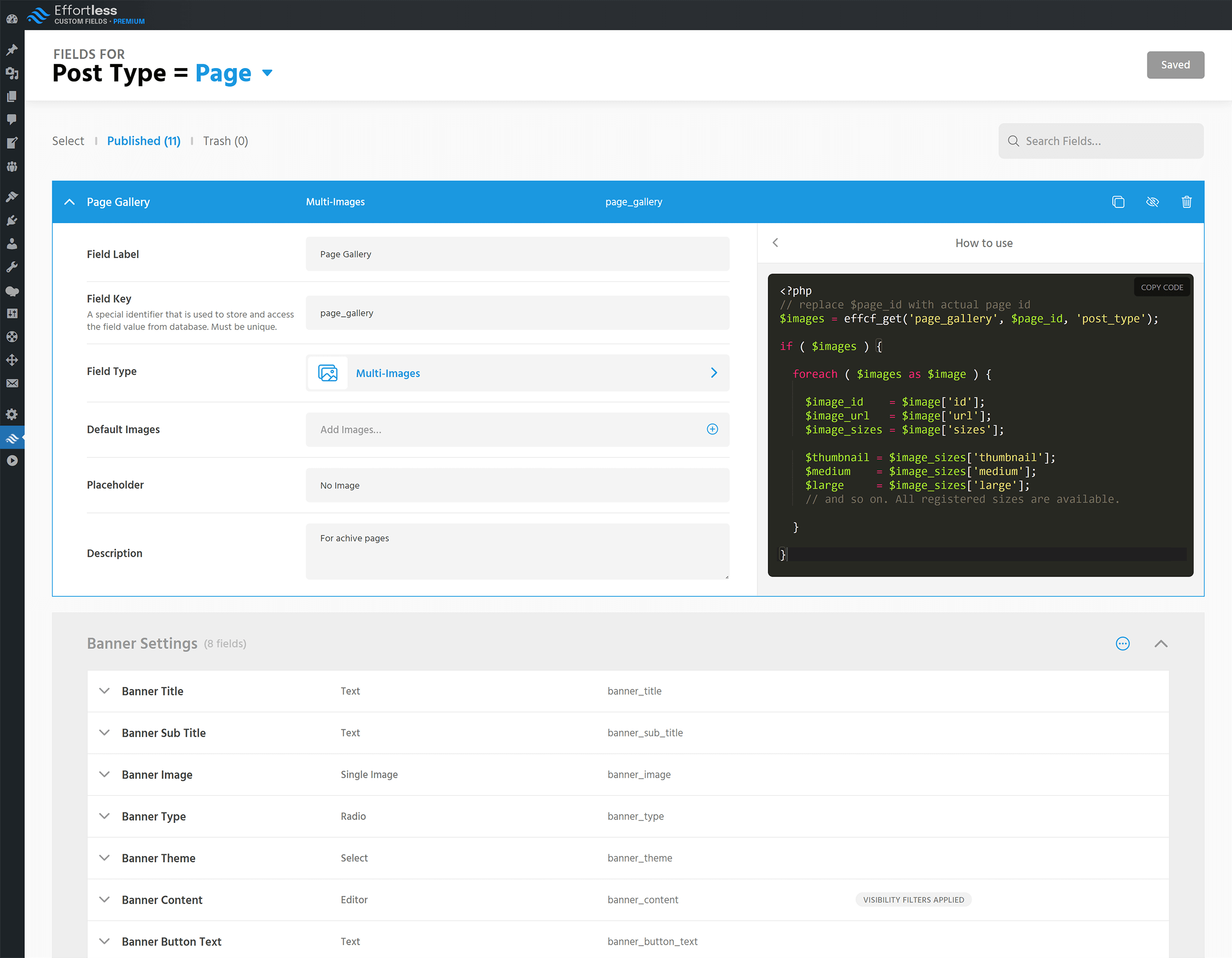
Task: Open Banner Settings more options menu
Action: [x=1123, y=644]
